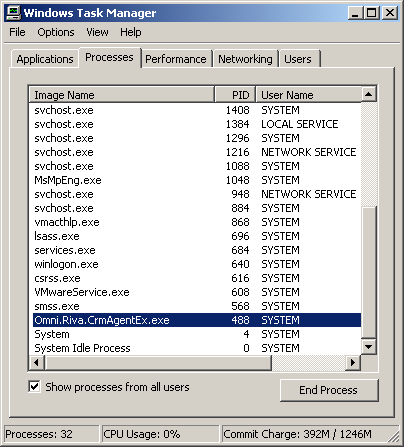This screenshot has width=404, height=447.
Task: Open the Options menu
Action: 56,32
